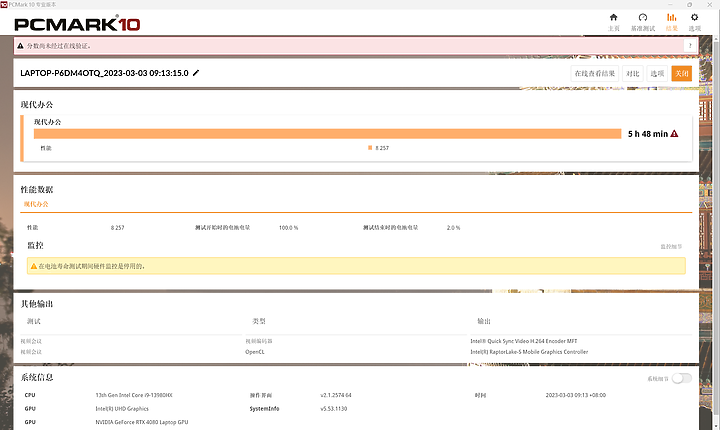
Task: Click the scrollbar up arrow
Action: 715,39
